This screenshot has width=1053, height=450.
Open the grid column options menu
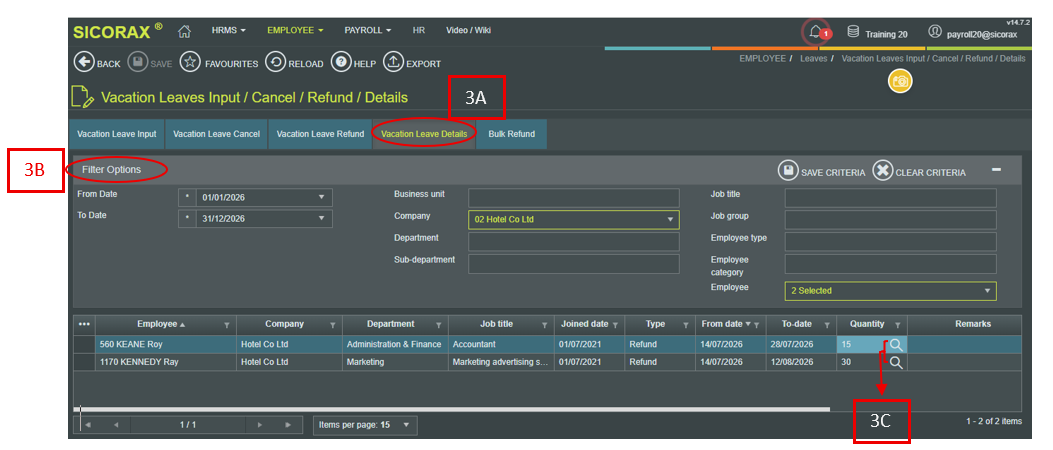[x=85, y=324]
